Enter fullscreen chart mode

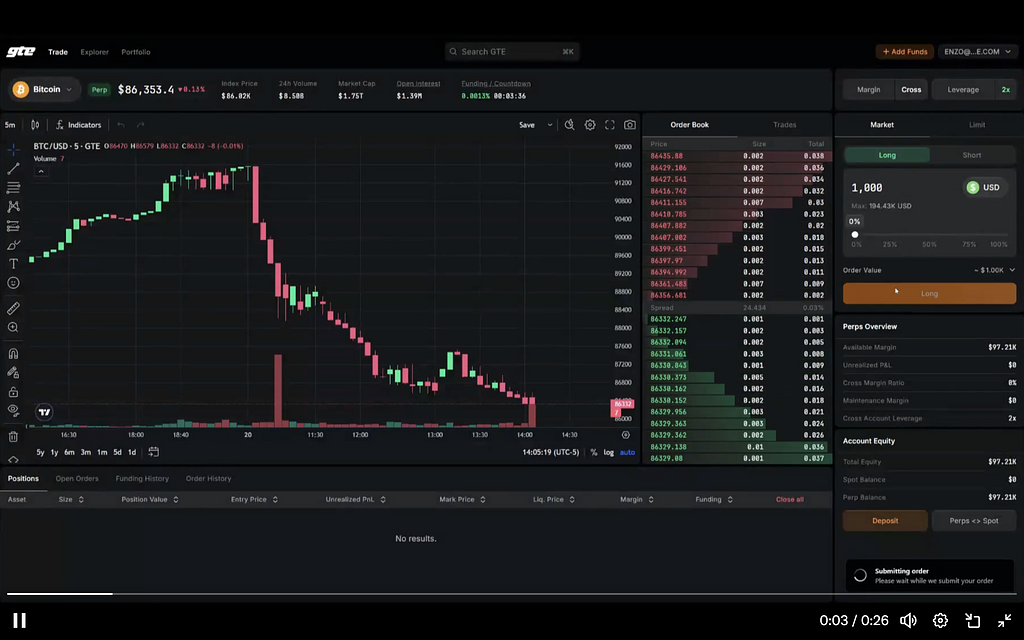pyautogui.click(x=610, y=125)
